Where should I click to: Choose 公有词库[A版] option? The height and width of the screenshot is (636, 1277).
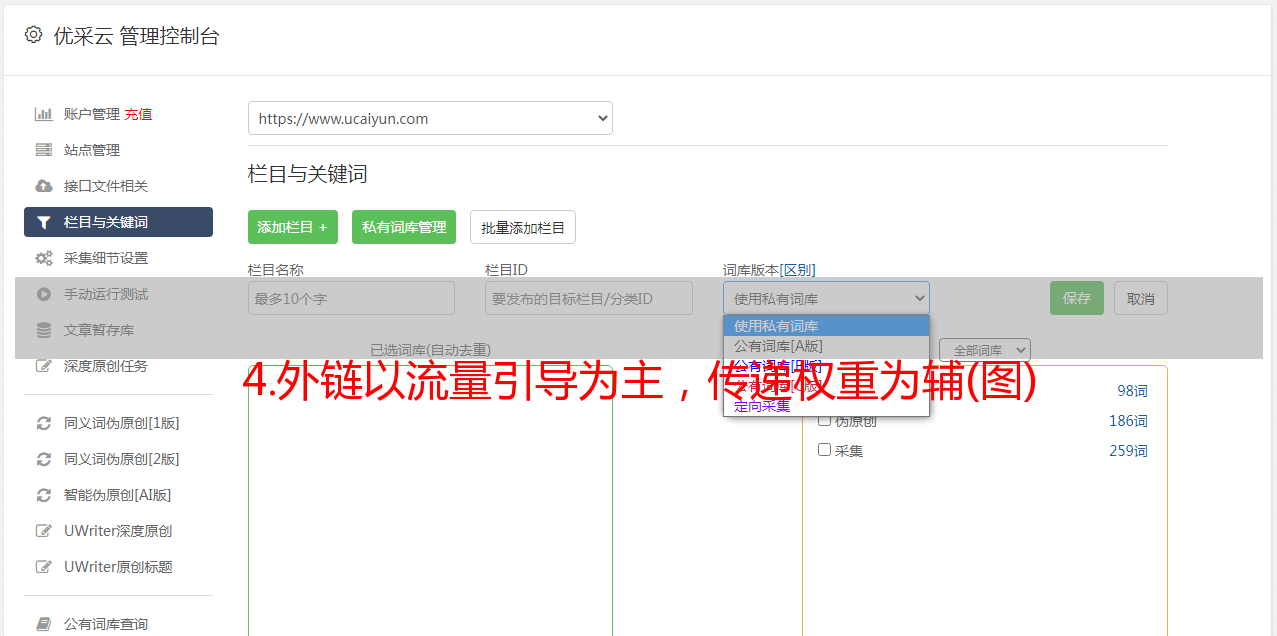coord(826,346)
